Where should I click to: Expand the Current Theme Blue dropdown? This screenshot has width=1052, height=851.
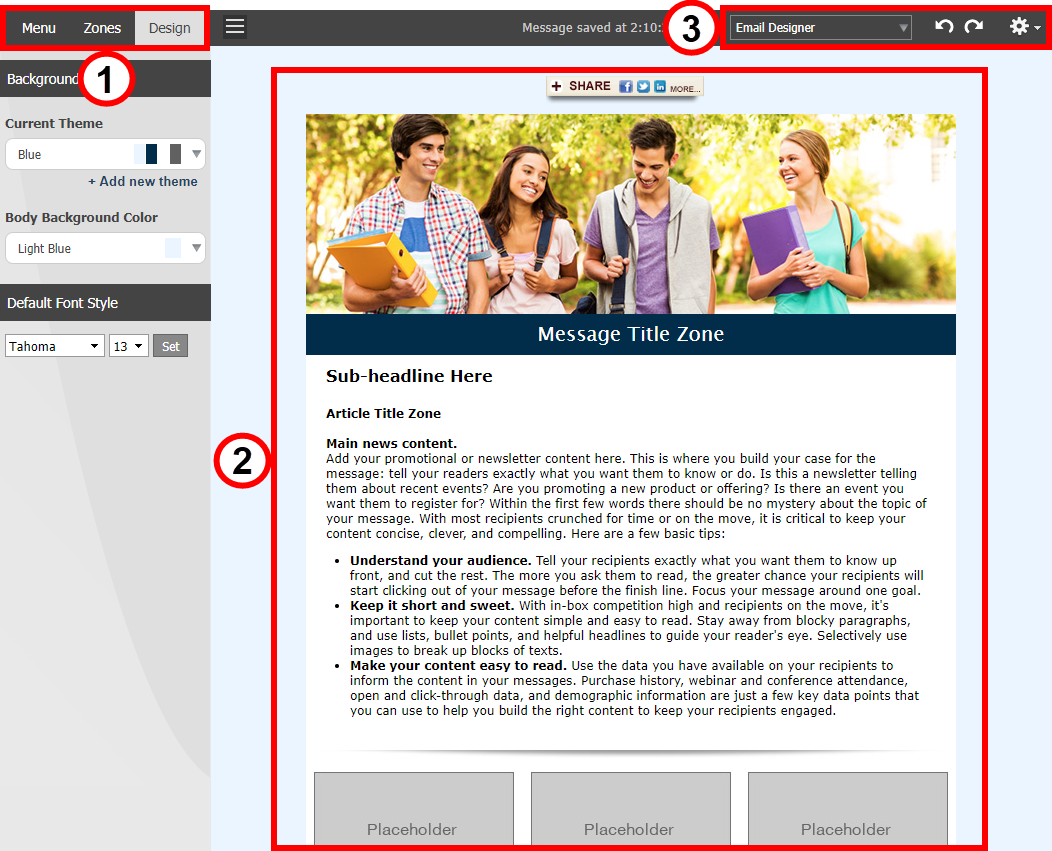pos(105,154)
